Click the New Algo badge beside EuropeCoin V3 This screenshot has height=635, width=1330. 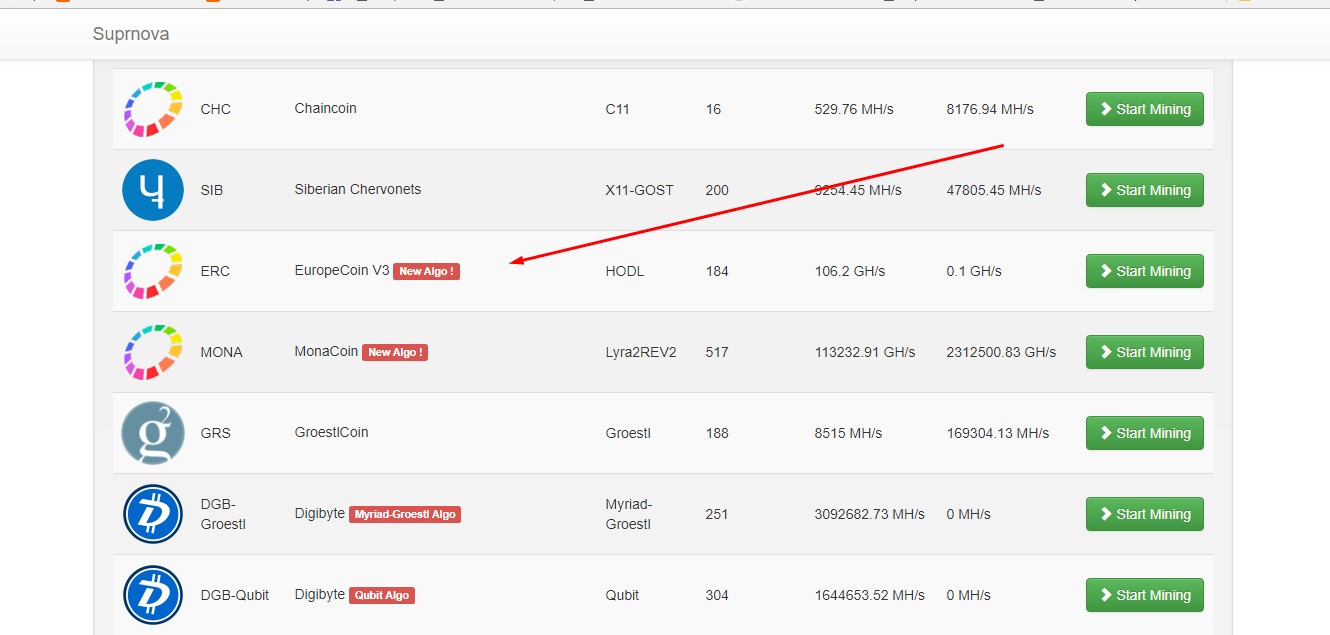426,271
